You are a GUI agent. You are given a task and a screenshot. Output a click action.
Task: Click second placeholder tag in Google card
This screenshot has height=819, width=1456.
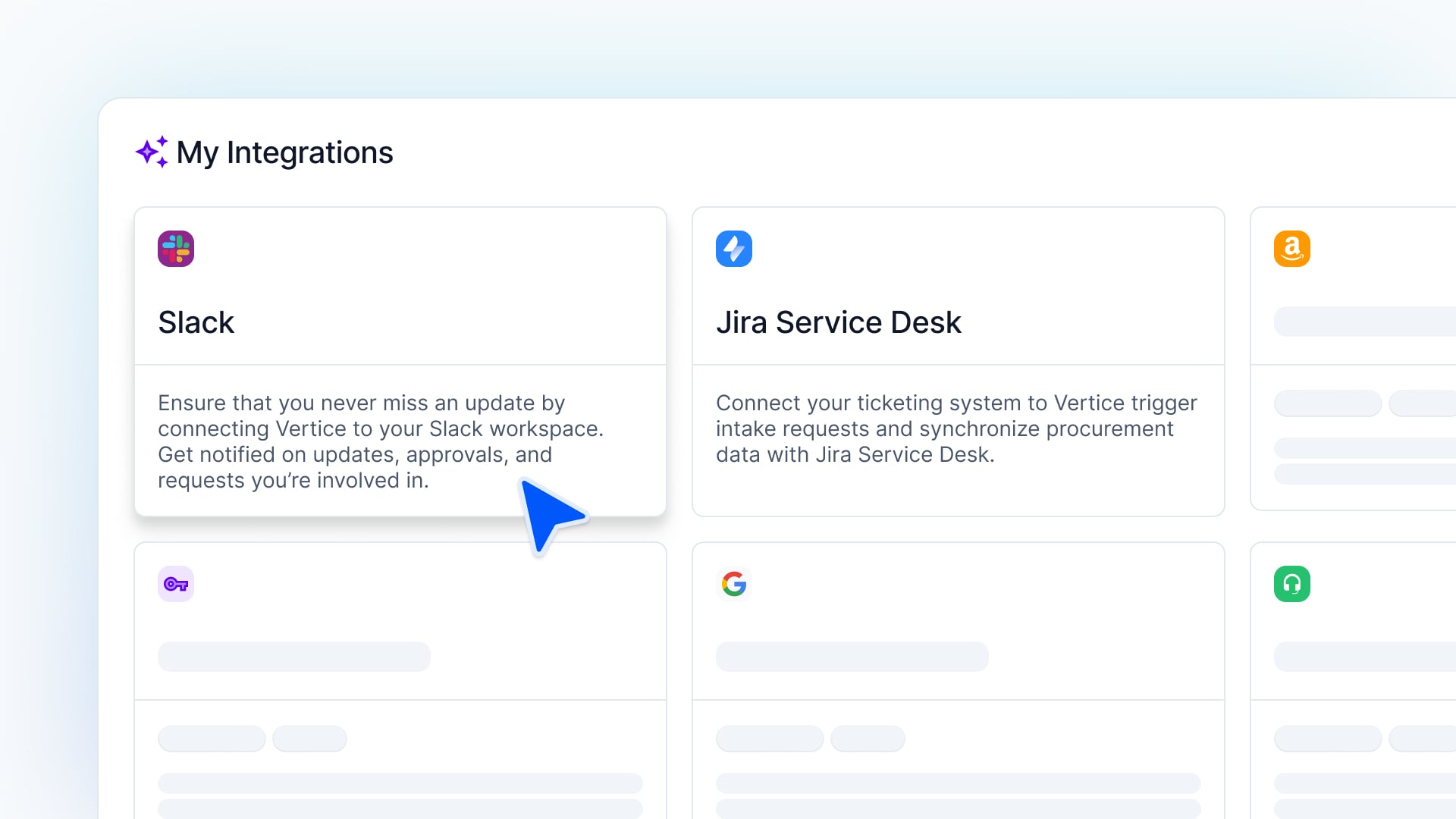(x=868, y=739)
